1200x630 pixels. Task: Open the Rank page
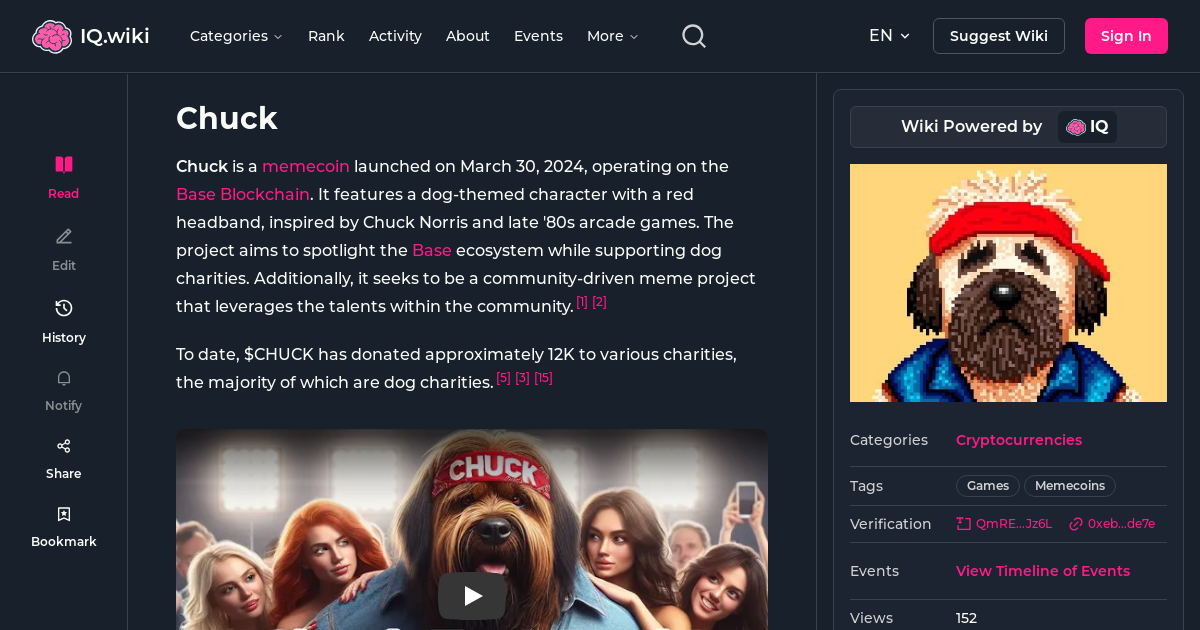[x=326, y=36]
